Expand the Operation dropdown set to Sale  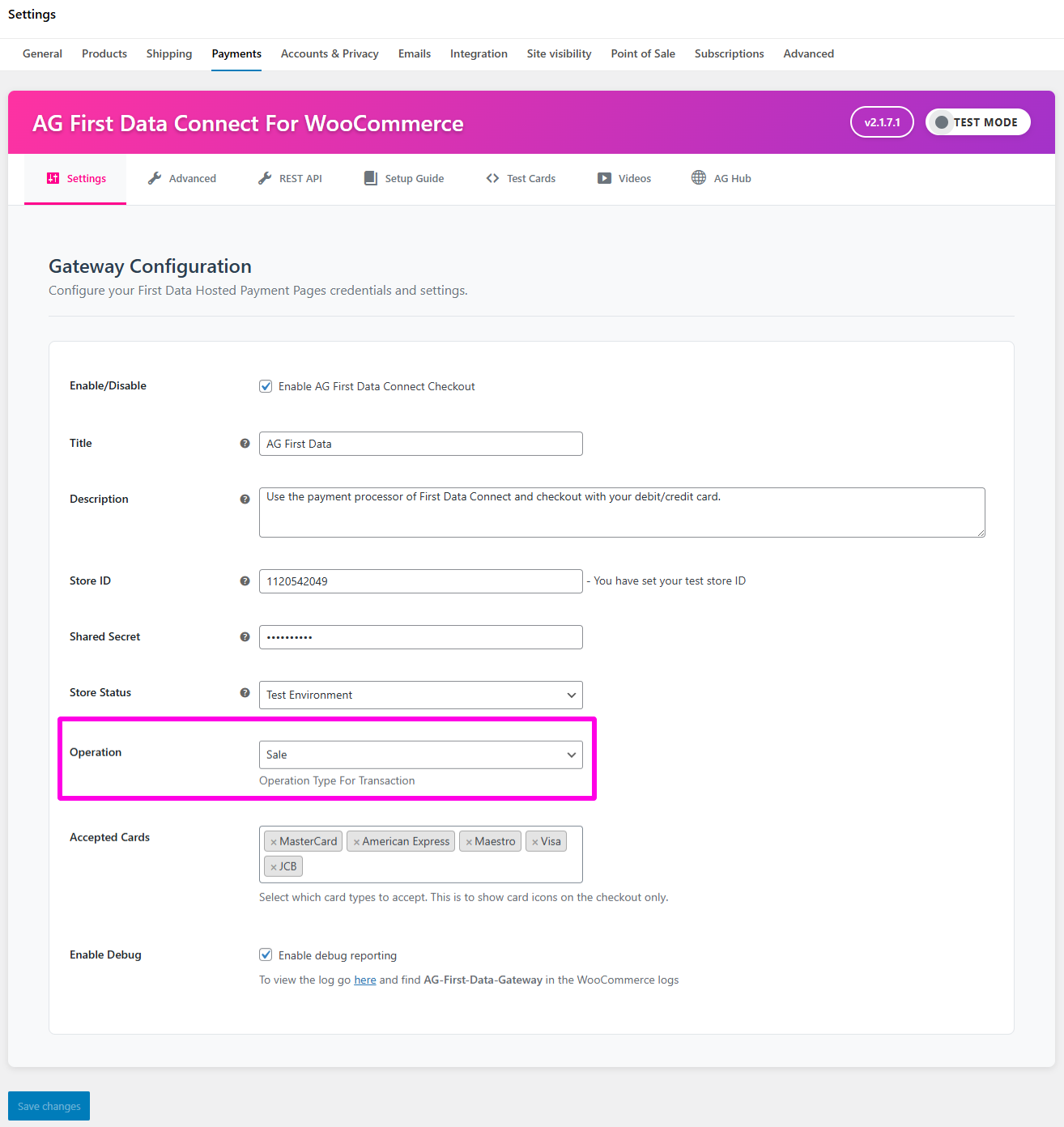coord(420,755)
